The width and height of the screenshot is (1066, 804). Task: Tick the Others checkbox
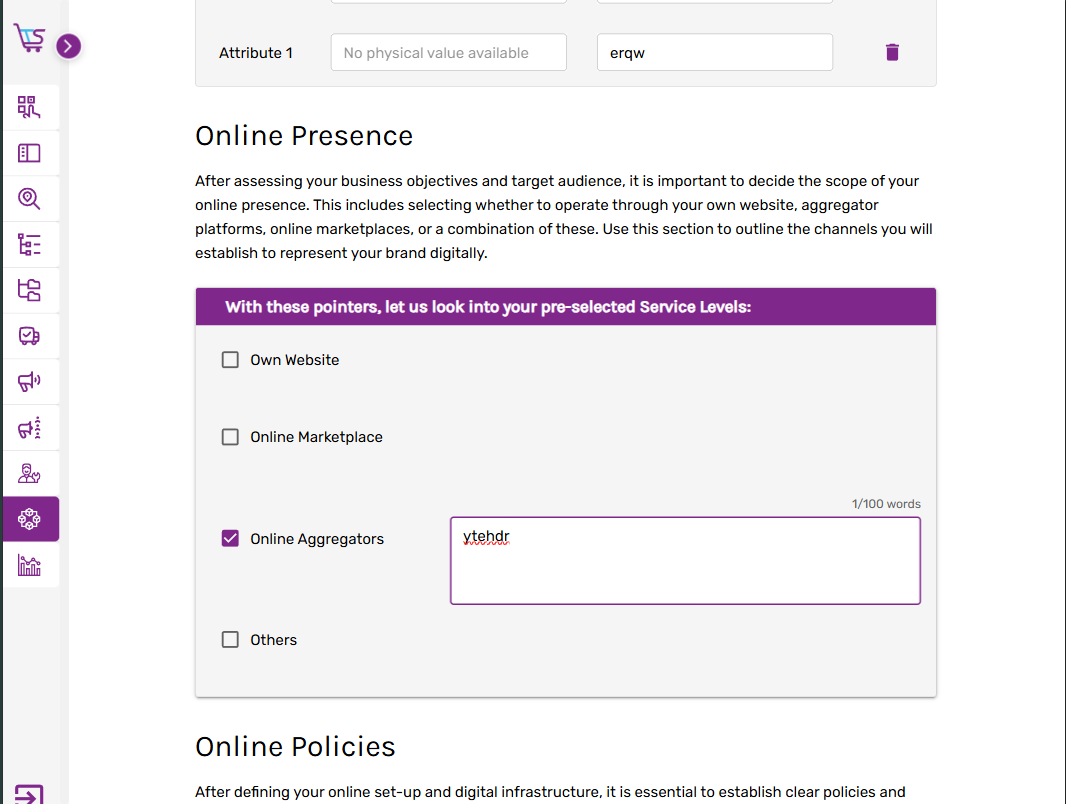coord(230,640)
